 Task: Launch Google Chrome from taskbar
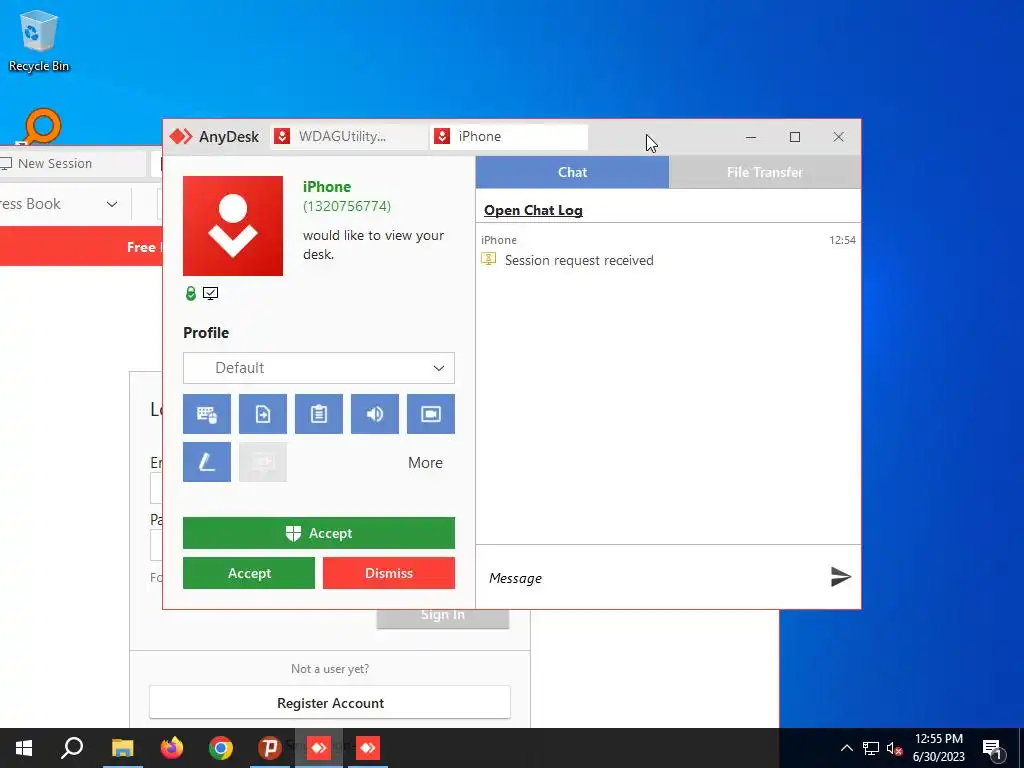221,748
